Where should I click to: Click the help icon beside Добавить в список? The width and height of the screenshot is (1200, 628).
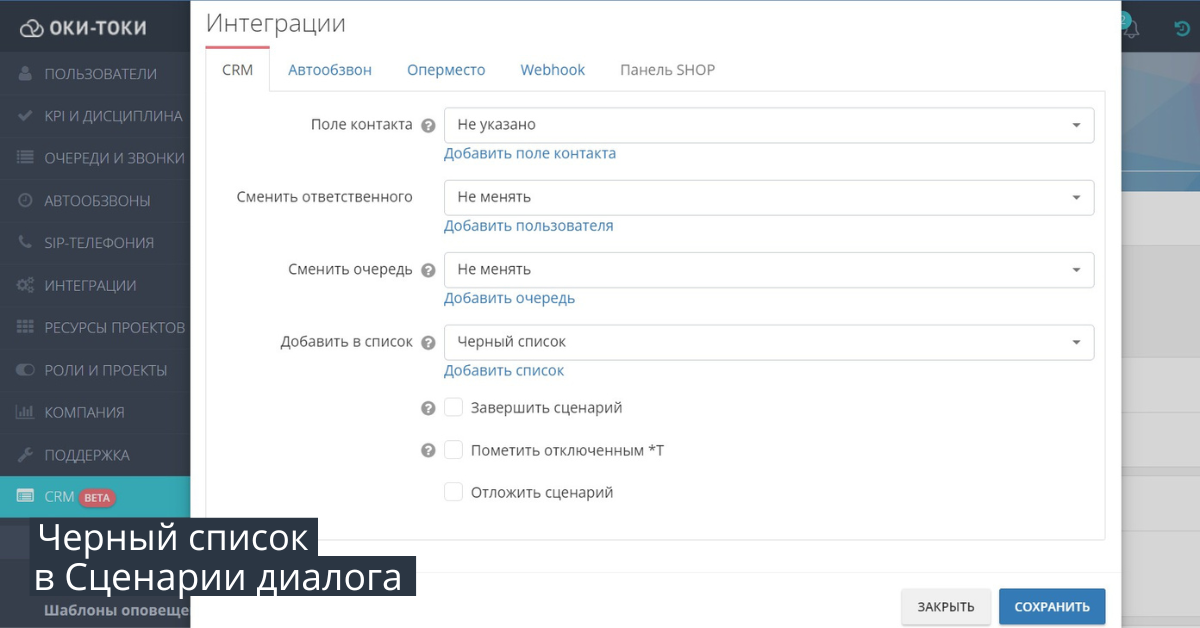[x=428, y=342]
